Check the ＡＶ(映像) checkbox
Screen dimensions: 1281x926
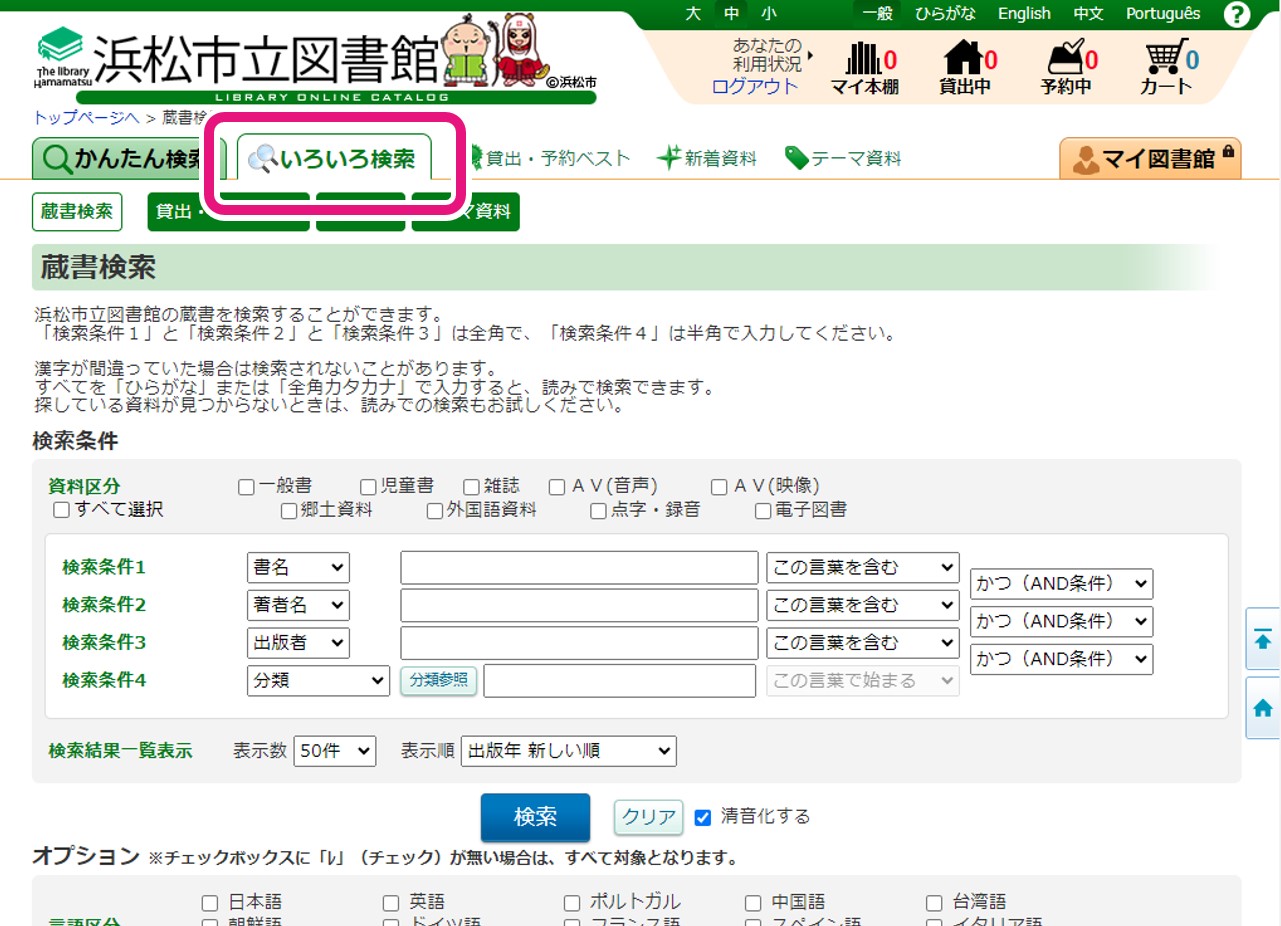click(719, 487)
